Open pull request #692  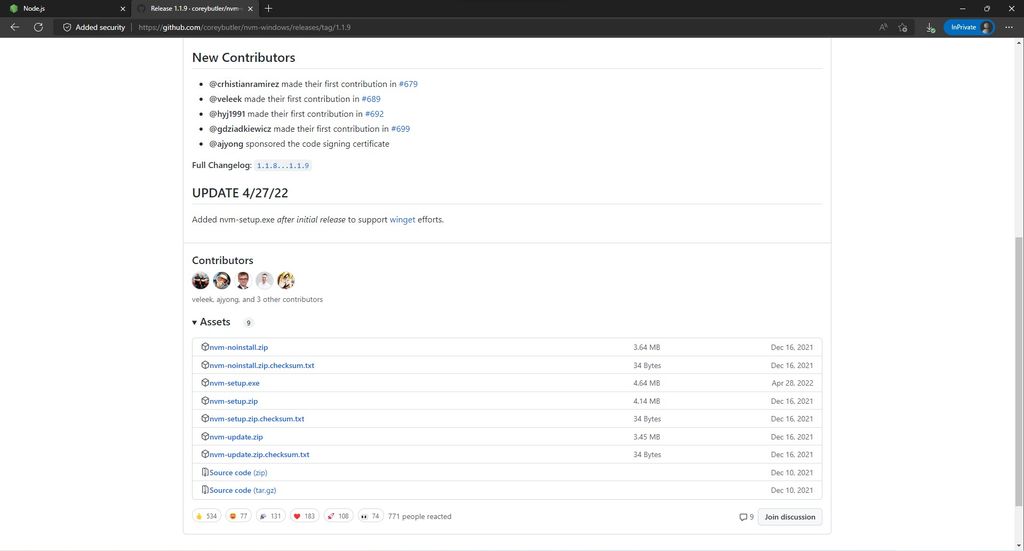374,114
